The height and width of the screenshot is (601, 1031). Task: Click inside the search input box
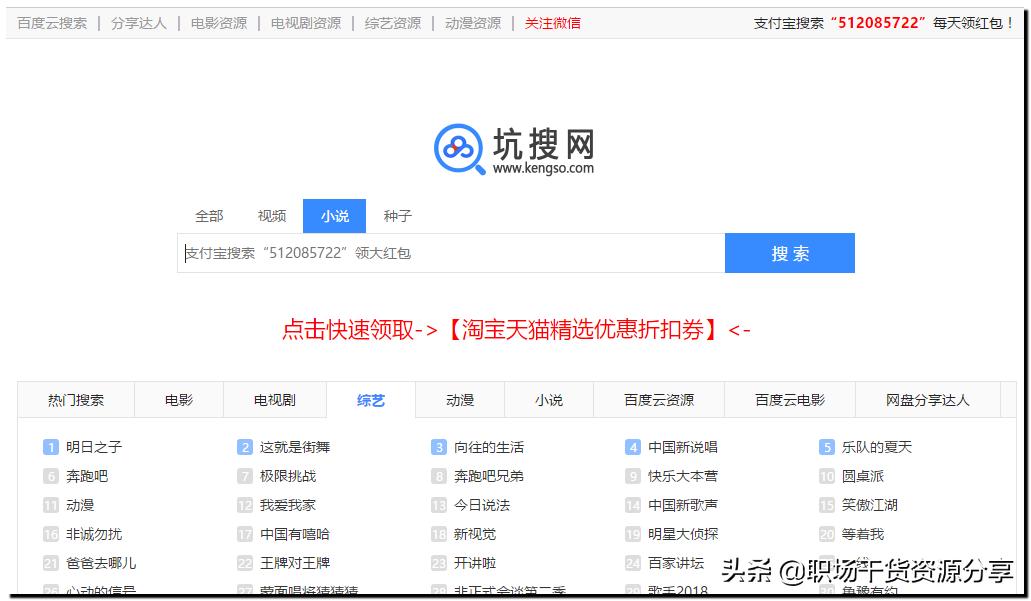tap(450, 252)
